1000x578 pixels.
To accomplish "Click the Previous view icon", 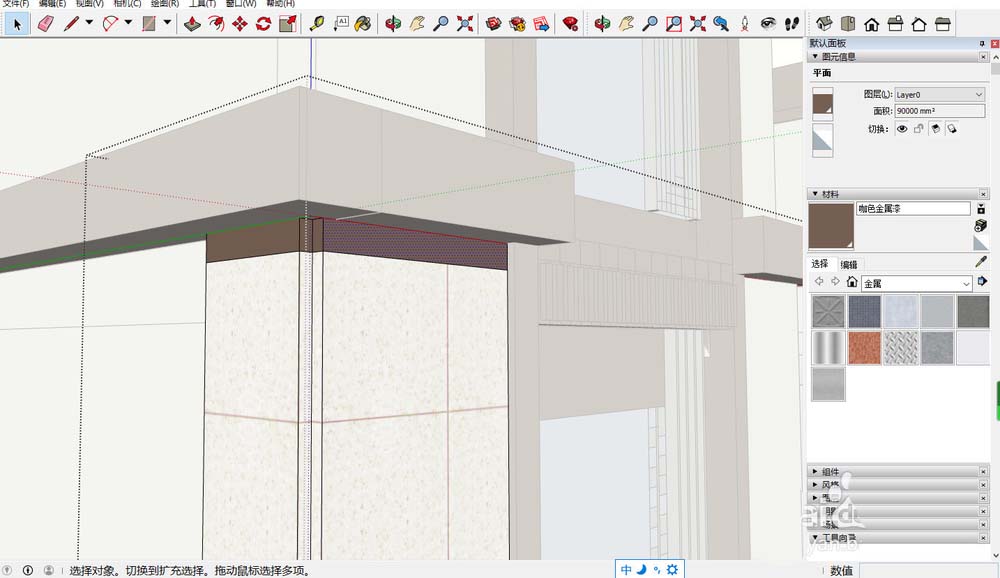I will coord(721,24).
